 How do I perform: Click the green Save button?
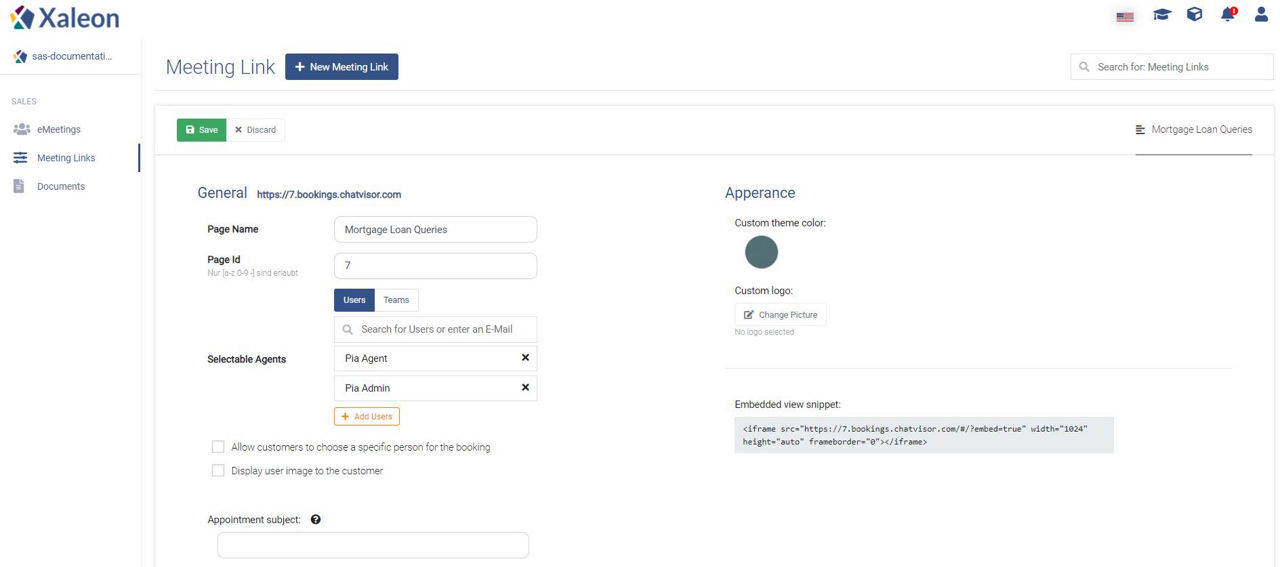pos(202,130)
